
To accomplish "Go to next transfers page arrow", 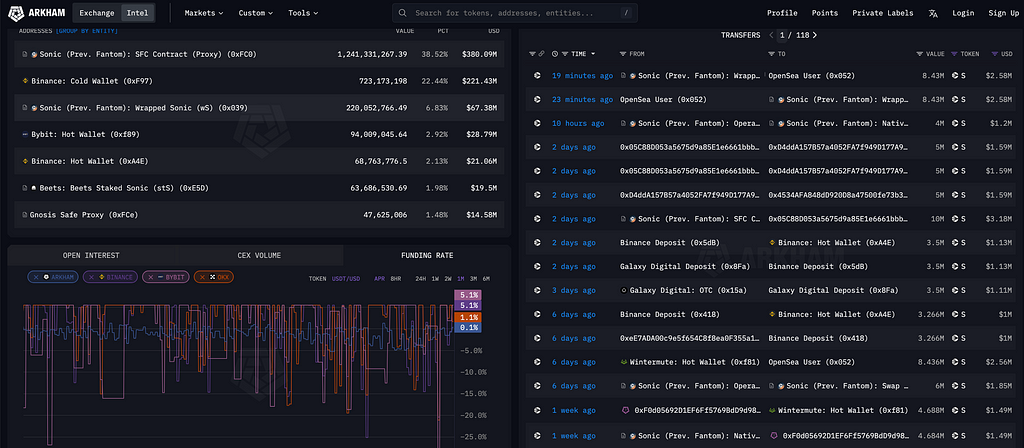I will coord(814,35).
